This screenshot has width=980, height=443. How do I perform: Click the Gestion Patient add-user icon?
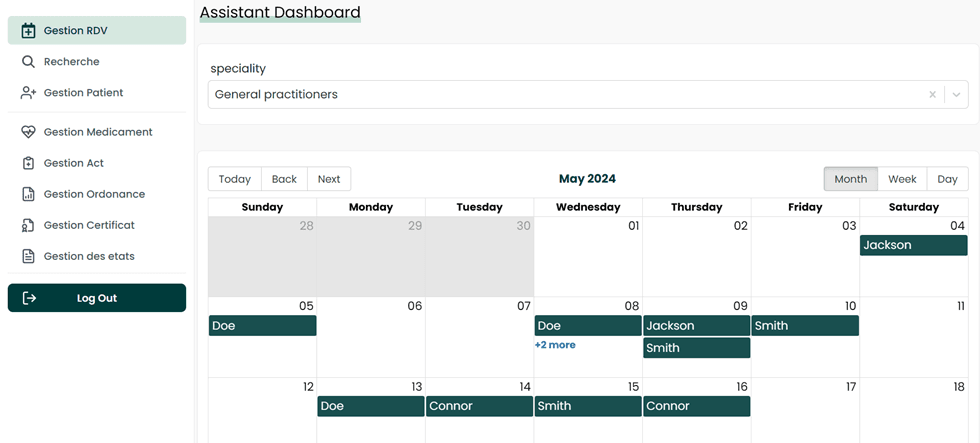pos(28,93)
